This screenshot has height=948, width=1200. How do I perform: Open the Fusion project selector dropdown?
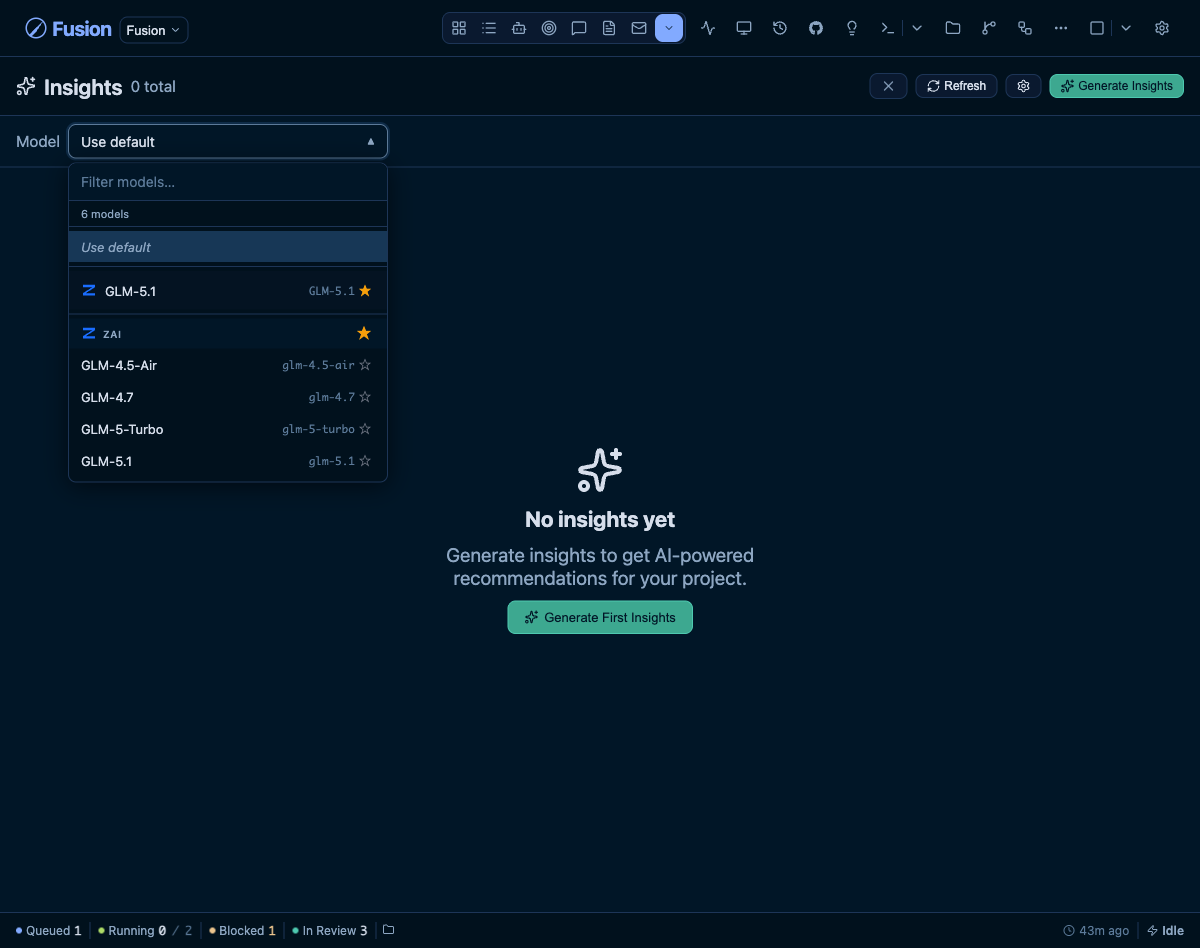coord(154,30)
